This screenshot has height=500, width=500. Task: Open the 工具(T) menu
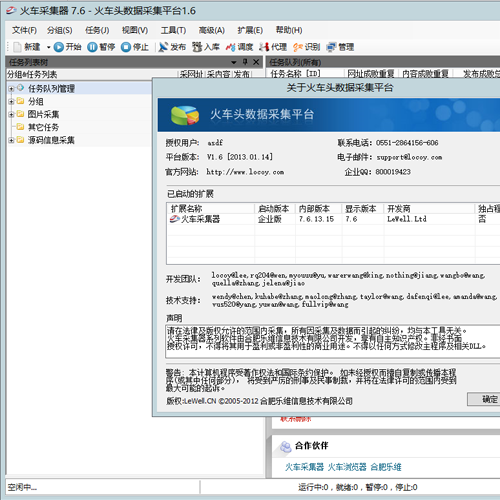coord(173,30)
